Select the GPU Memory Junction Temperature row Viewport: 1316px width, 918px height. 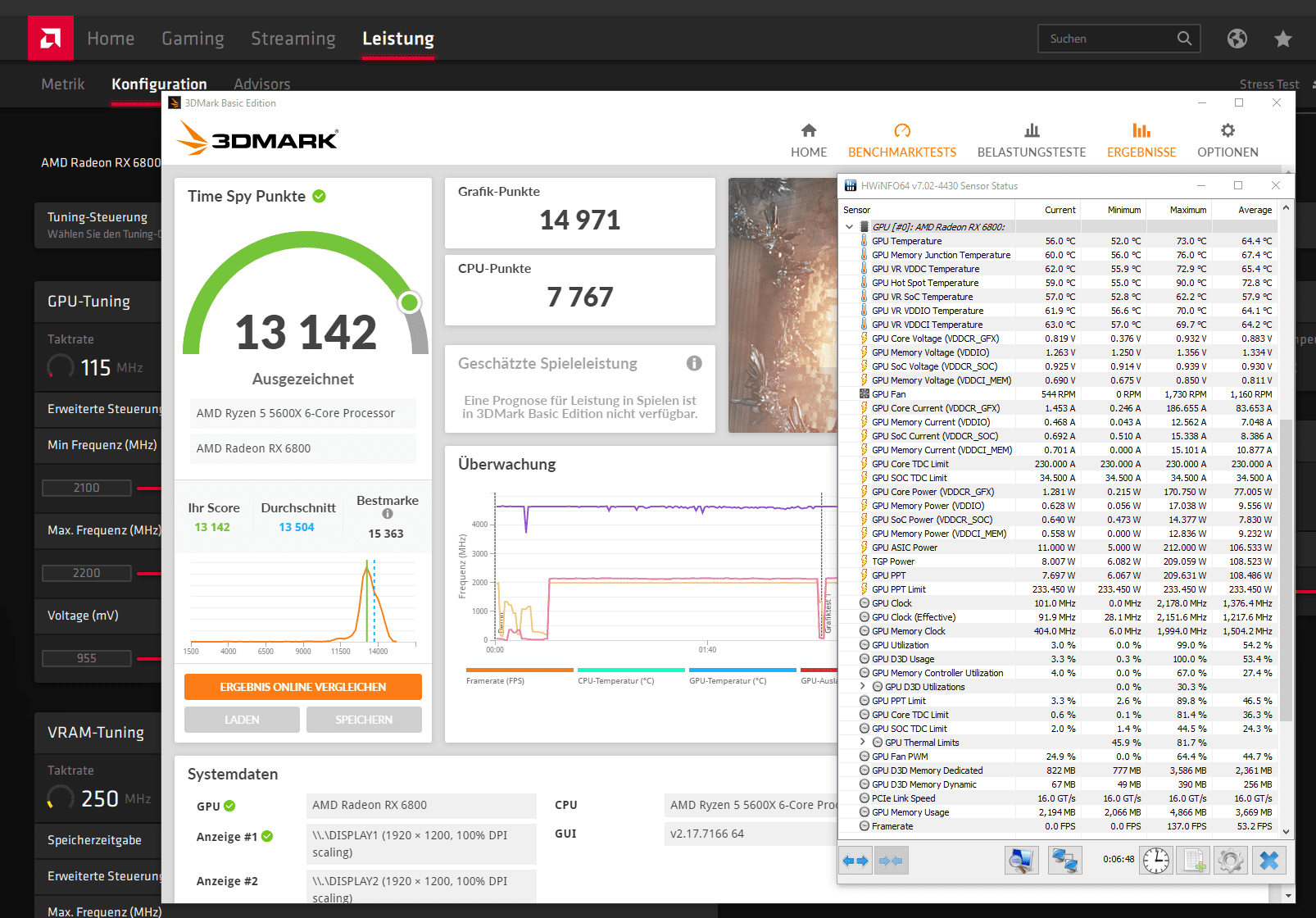pos(1059,255)
